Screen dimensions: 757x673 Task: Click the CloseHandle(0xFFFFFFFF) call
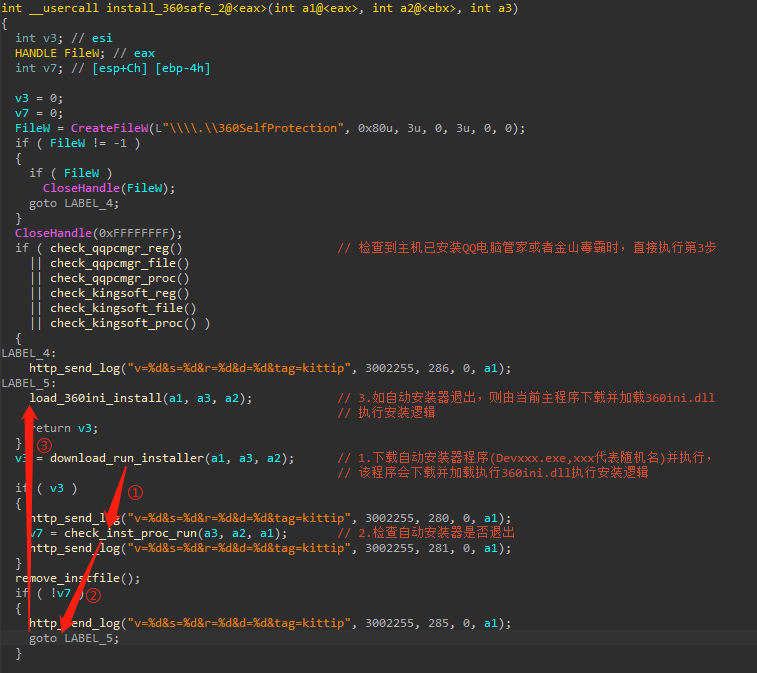98,233
